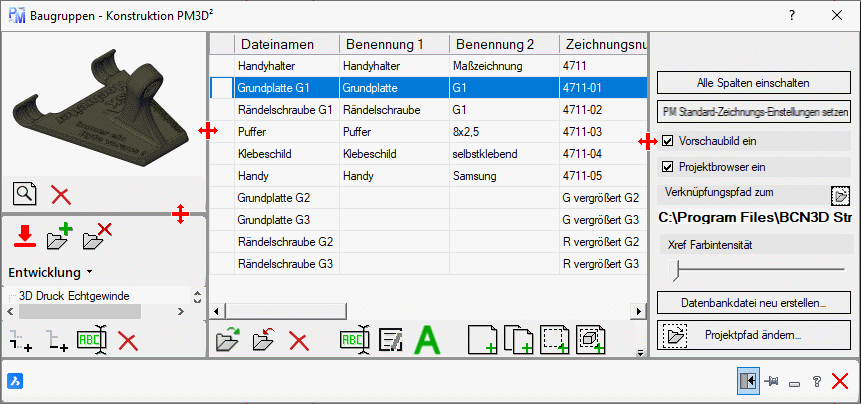Click the pin icon in the bottom bar
The height and width of the screenshot is (404, 861).
[x=771, y=381]
